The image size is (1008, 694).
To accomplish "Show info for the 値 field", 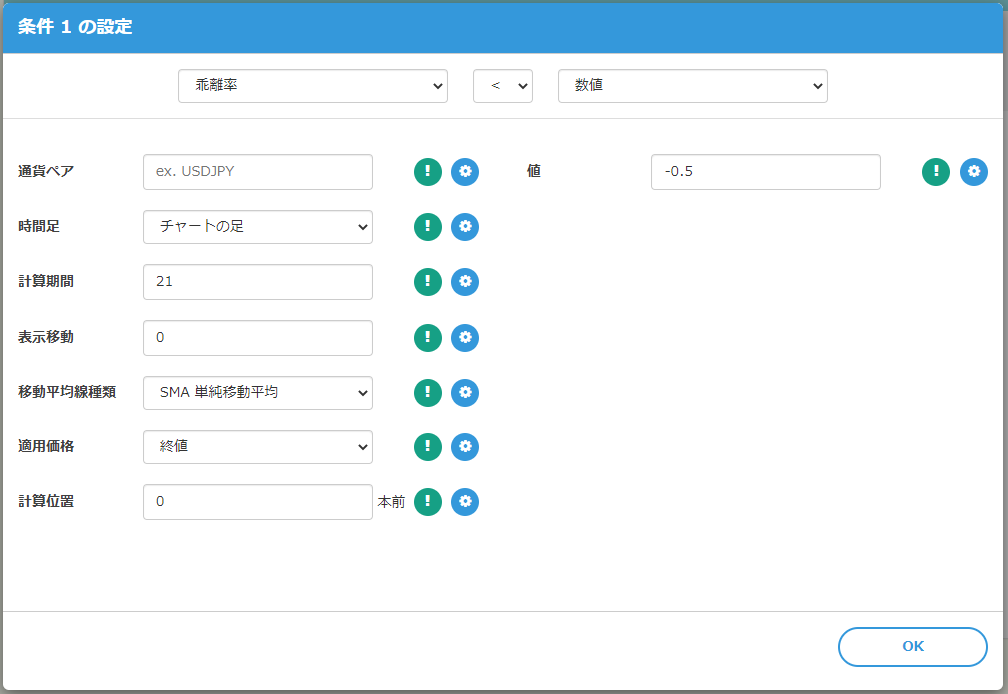I will click(936, 172).
